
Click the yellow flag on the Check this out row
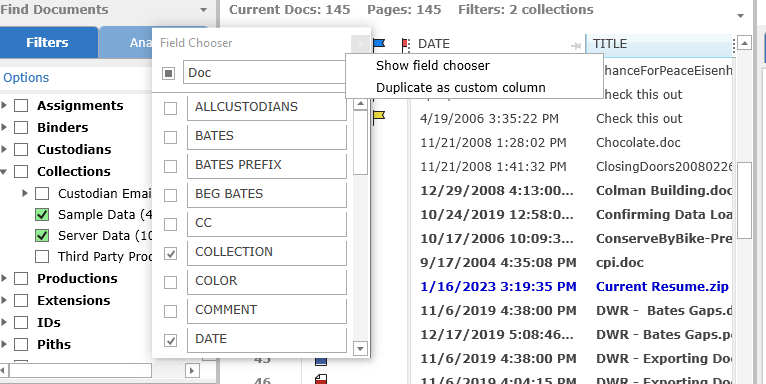coord(379,117)
